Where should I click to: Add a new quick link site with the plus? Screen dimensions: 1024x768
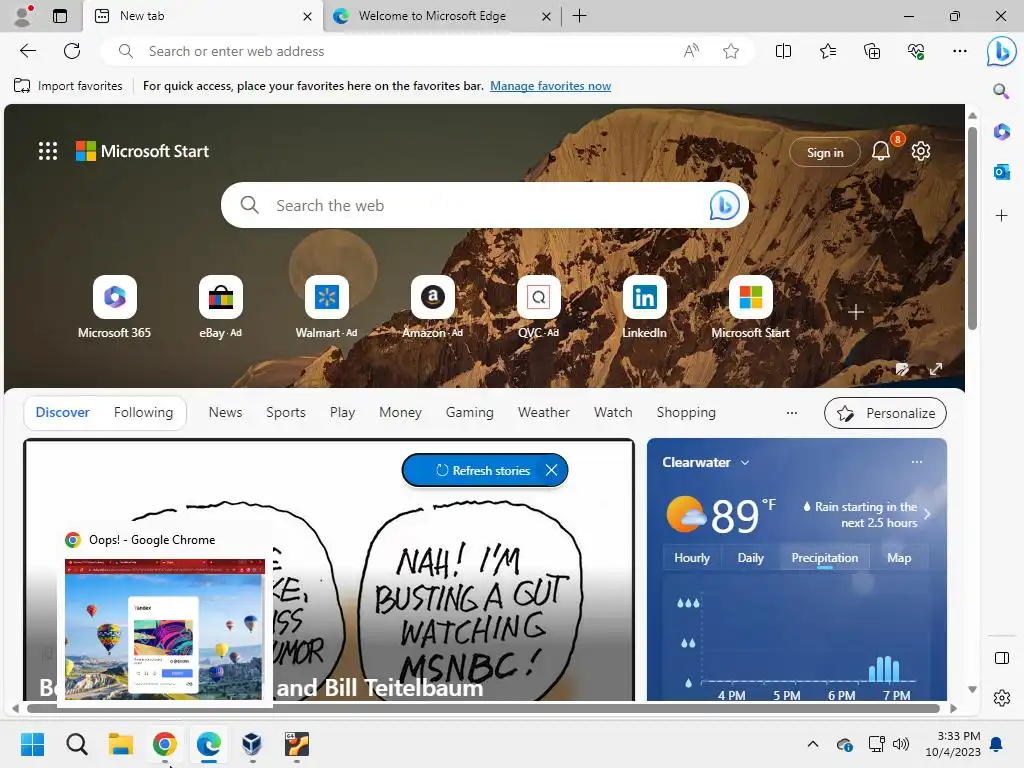click(856, 312)
